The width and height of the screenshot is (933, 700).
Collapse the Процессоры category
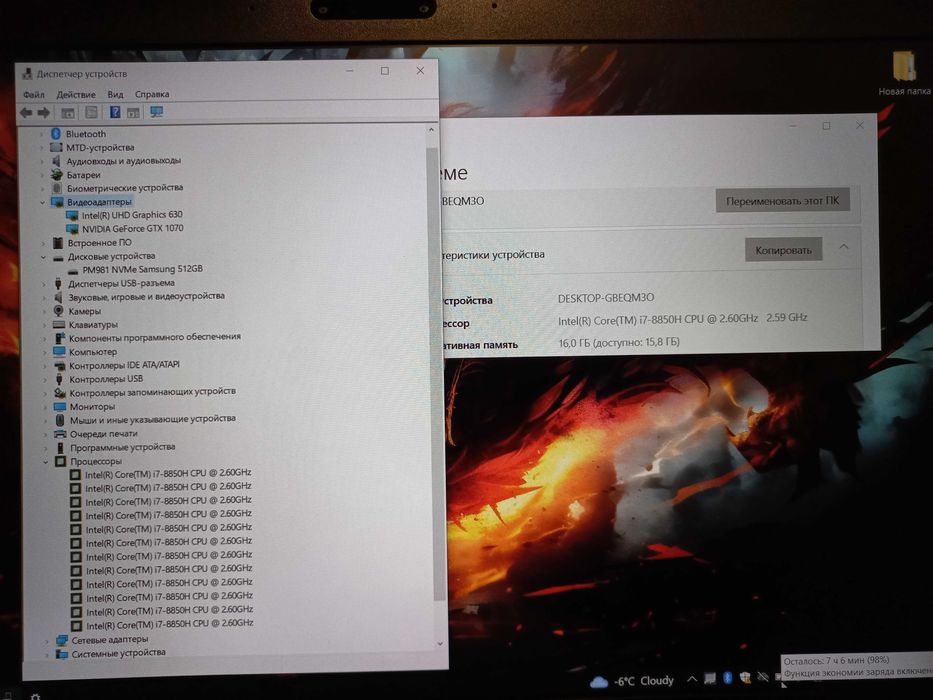click(46, 462)
